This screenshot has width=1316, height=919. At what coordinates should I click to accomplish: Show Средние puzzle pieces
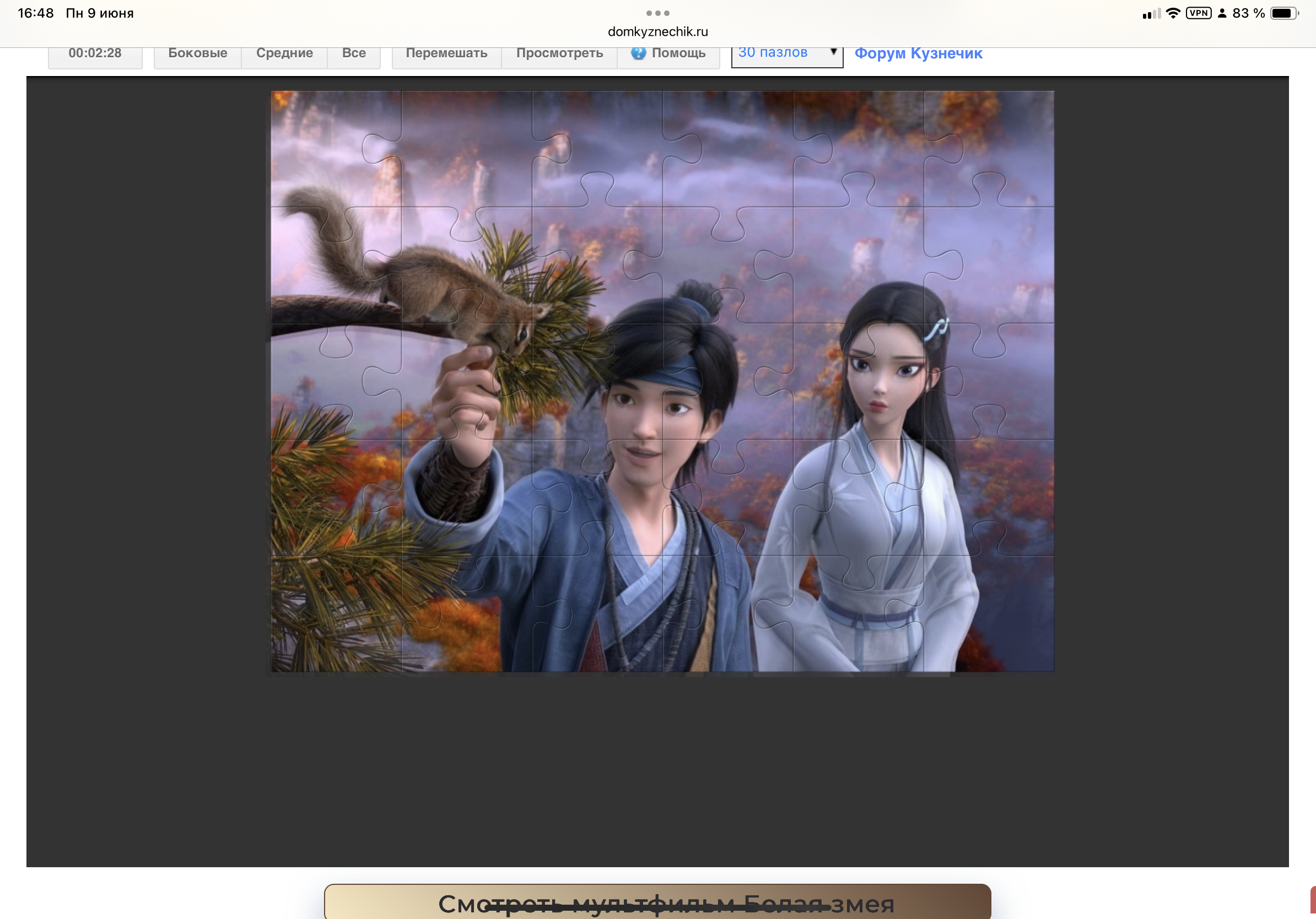(x=284, y=55)
